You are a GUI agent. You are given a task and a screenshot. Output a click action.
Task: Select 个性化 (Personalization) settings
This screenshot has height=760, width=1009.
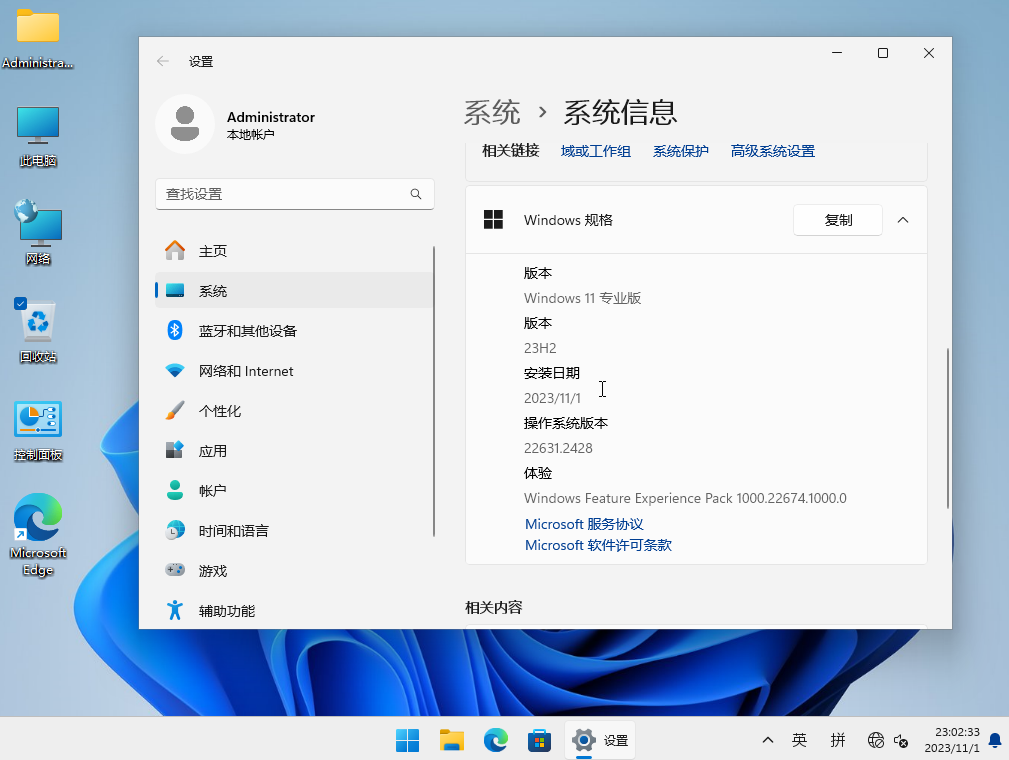pos(222,410)
